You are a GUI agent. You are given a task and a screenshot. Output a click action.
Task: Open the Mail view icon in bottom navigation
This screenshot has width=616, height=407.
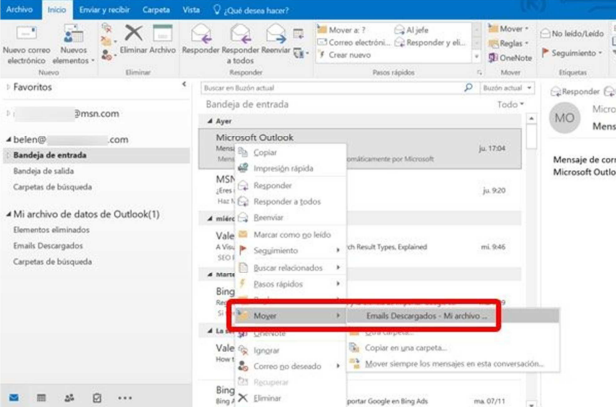[x=15, y=397]
